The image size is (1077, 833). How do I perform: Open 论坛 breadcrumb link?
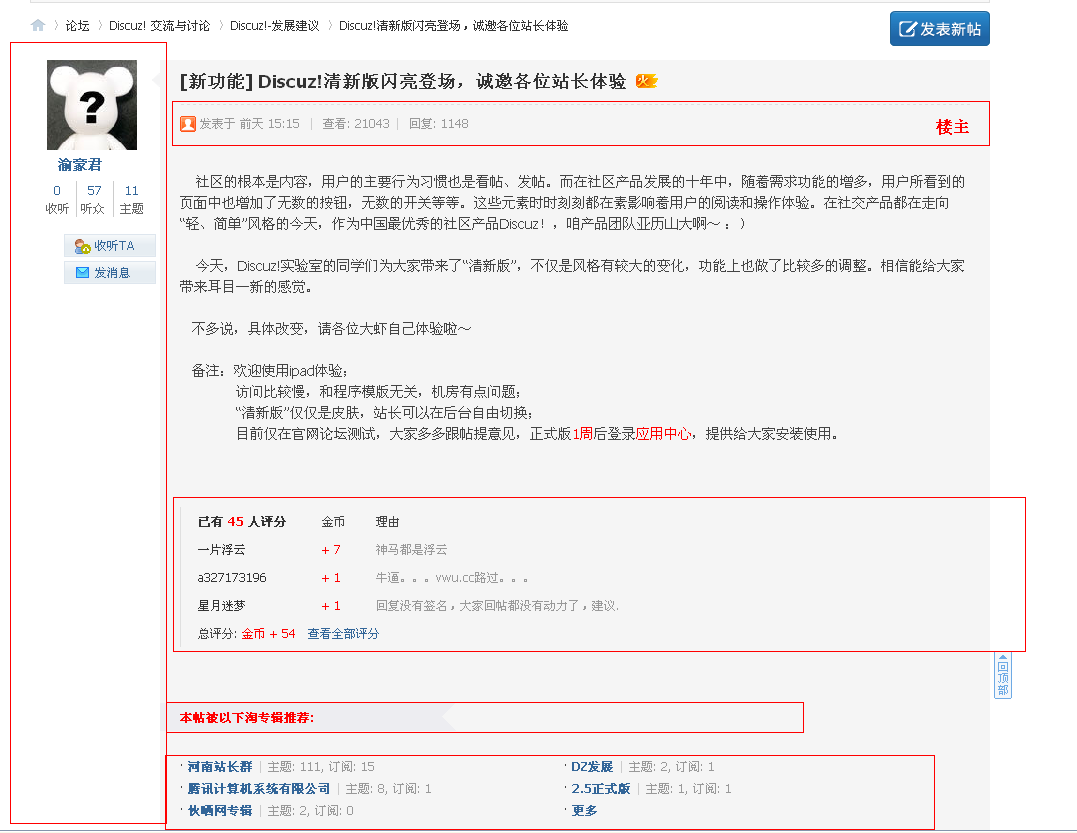click(x=77, y=25)
